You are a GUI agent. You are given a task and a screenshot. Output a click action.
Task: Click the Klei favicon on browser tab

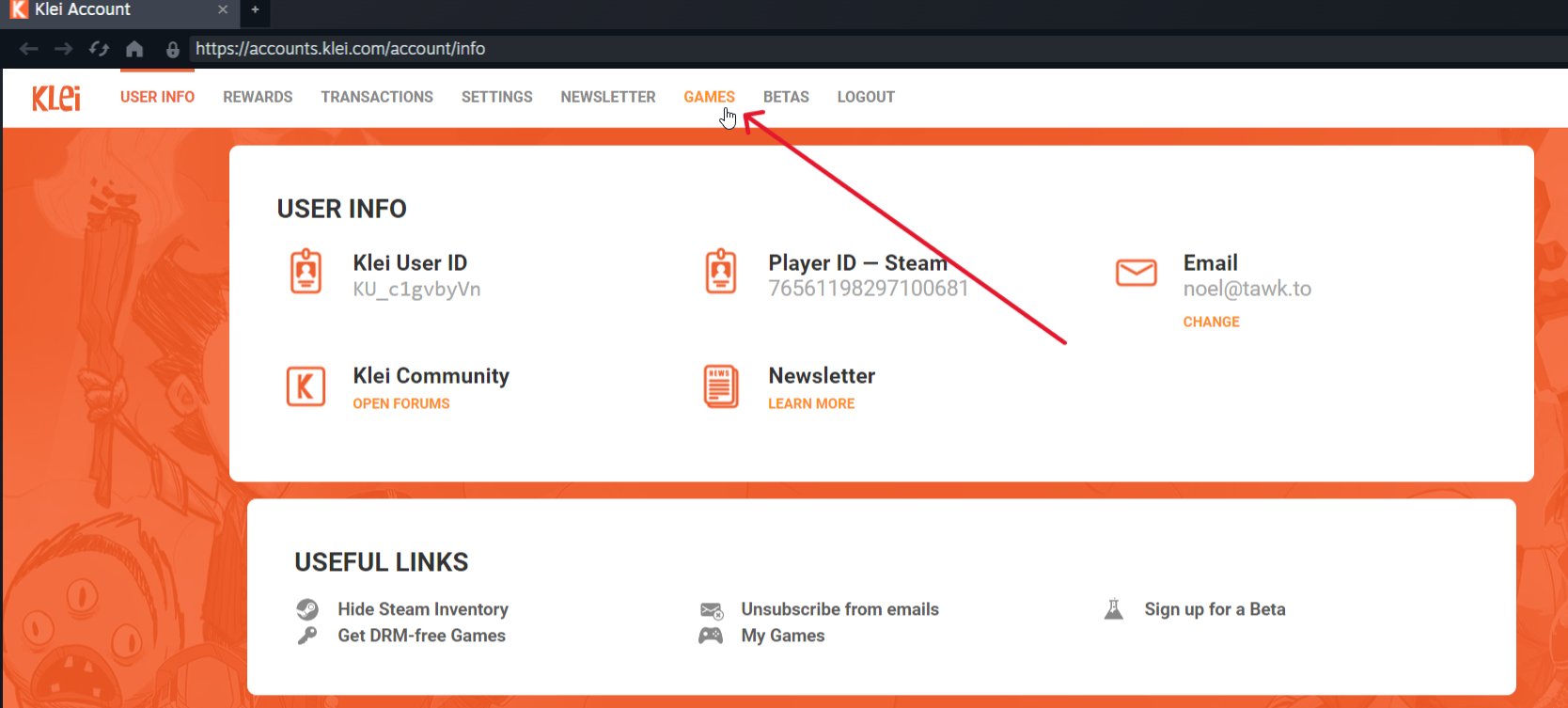[x=19, y=9]
